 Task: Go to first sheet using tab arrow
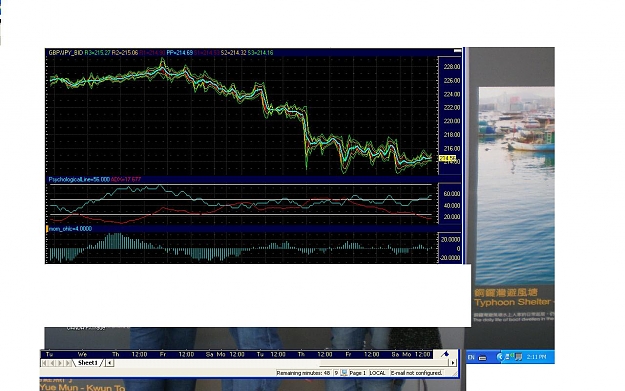click(45, 363)
